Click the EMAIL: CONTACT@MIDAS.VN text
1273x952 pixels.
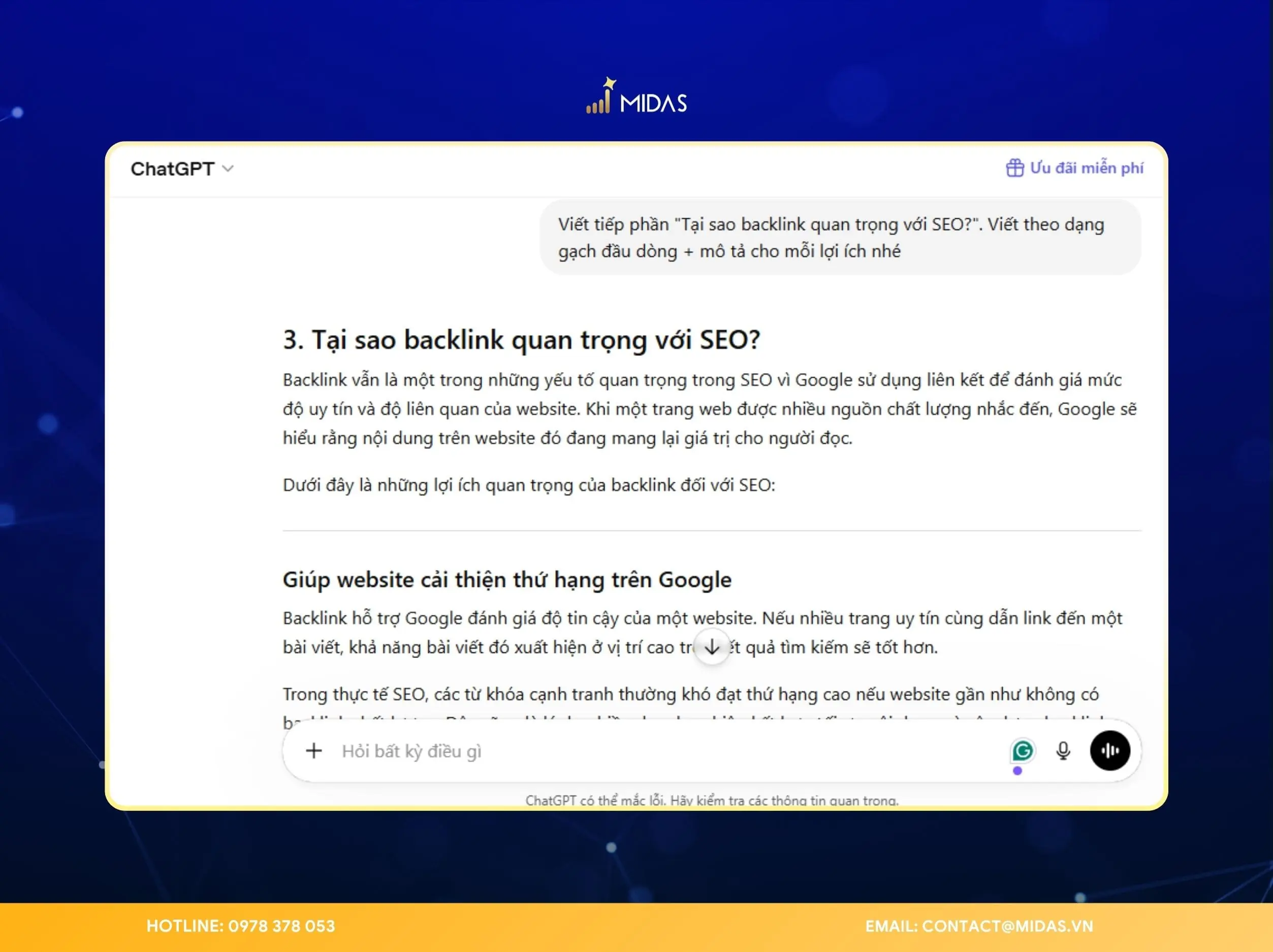(979, 926)
